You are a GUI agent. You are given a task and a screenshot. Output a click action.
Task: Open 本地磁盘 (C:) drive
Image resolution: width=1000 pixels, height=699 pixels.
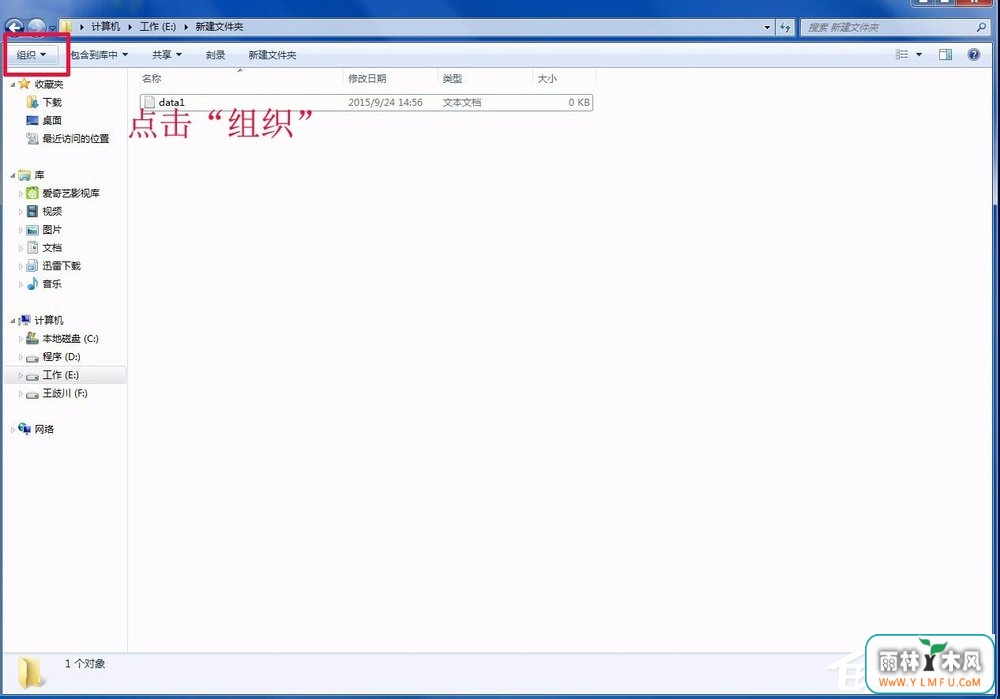(x=70, y=339)
